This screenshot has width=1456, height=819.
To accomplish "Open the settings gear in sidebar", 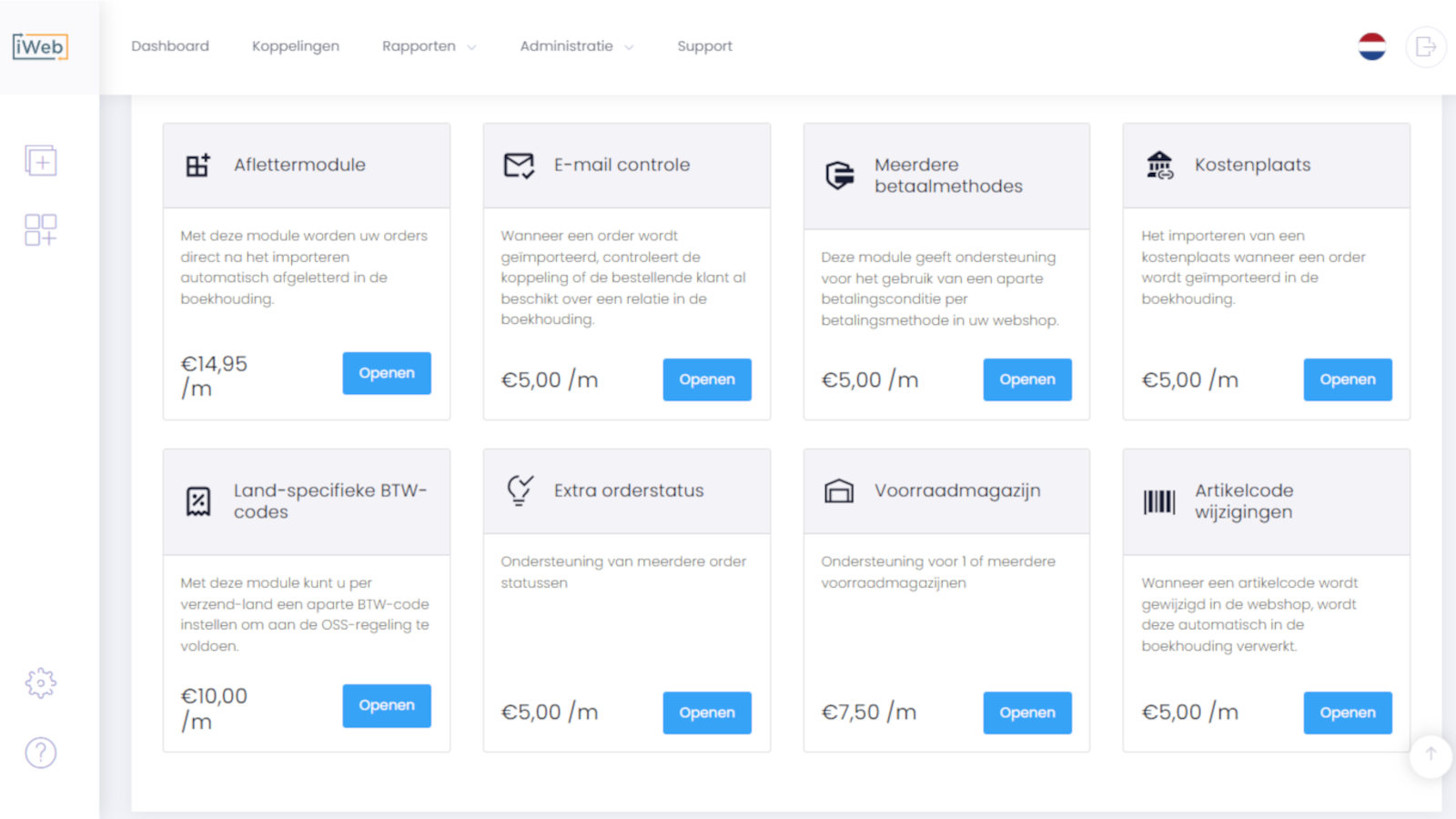I will pyautogui.click(x=41, y=682).
